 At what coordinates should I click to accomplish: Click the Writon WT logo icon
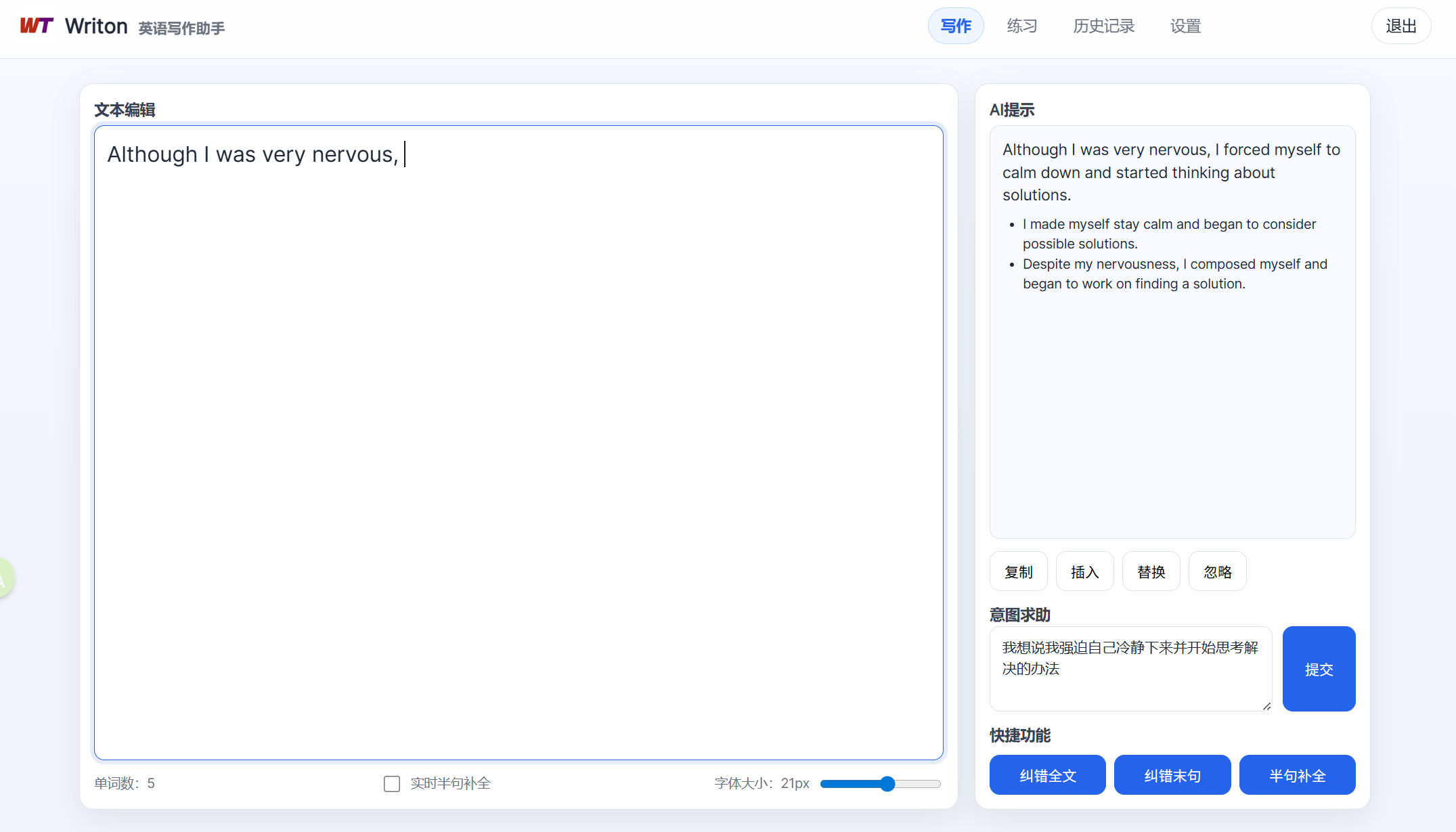[37, 26]
